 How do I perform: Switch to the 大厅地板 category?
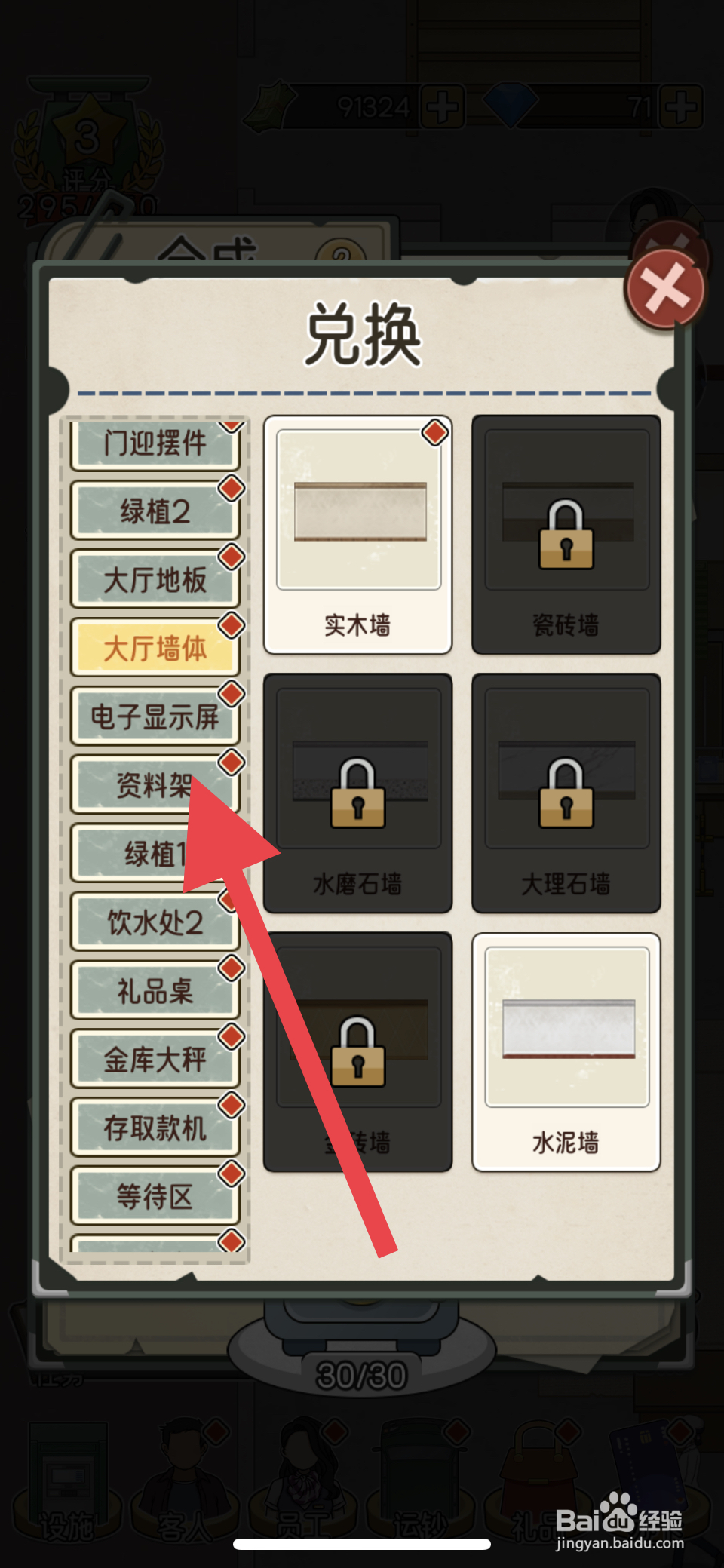(155, 579)
